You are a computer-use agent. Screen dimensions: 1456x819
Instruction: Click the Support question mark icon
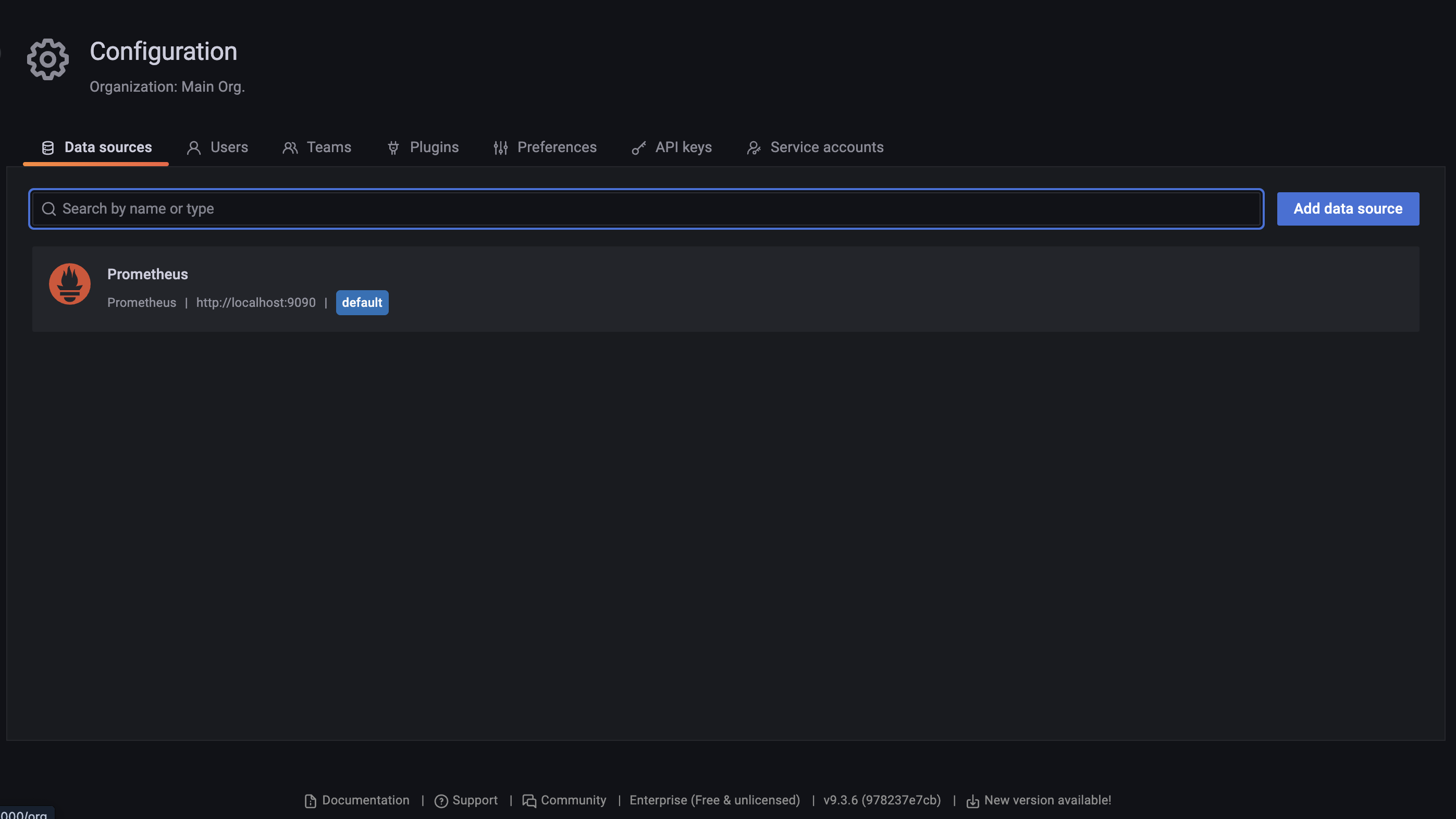tap(441, 801)
